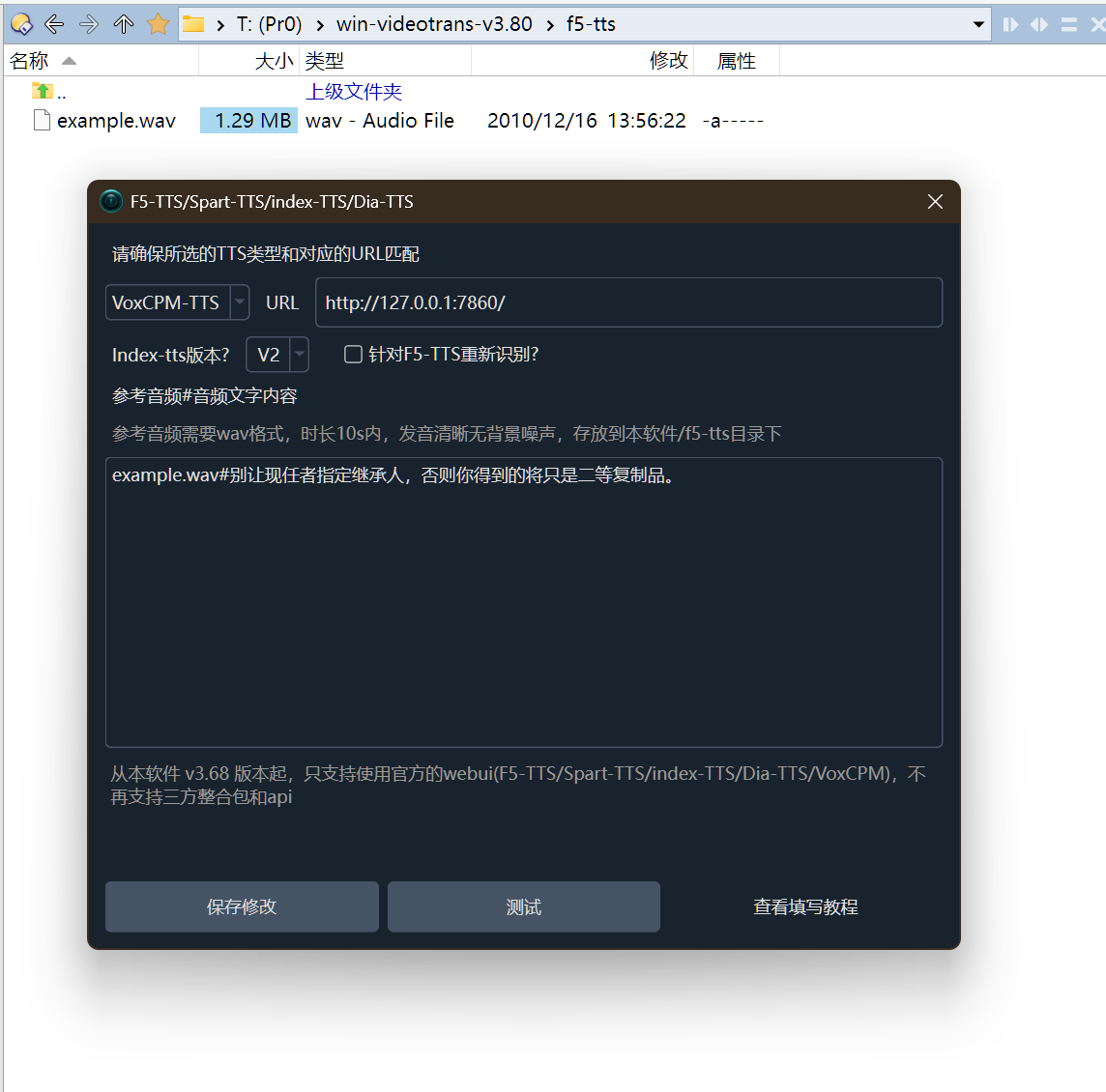Open the Index-tts version V2 dropdown

299,354
